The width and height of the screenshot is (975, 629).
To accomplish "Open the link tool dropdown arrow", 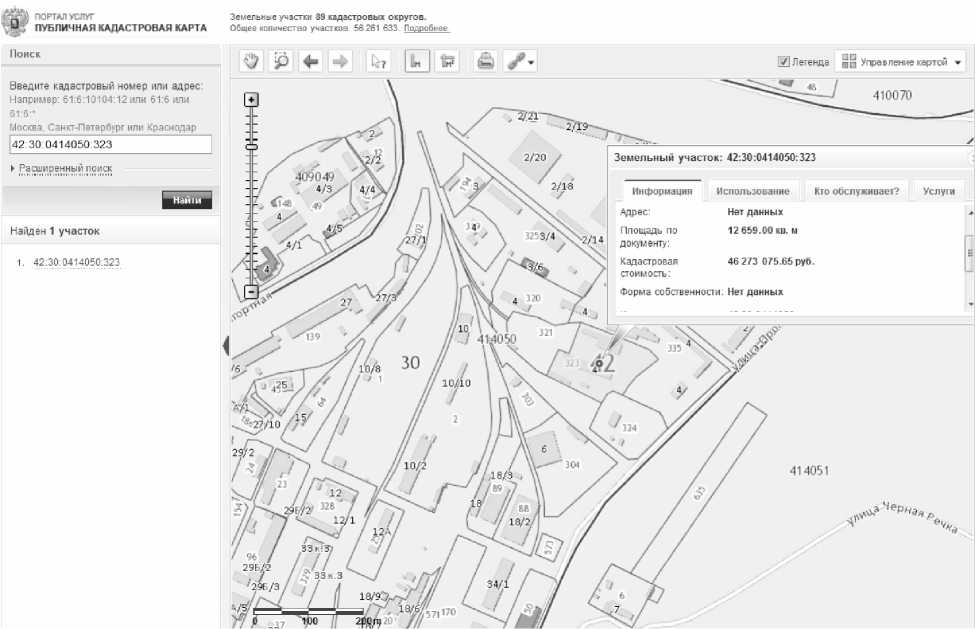I will 532,62.
